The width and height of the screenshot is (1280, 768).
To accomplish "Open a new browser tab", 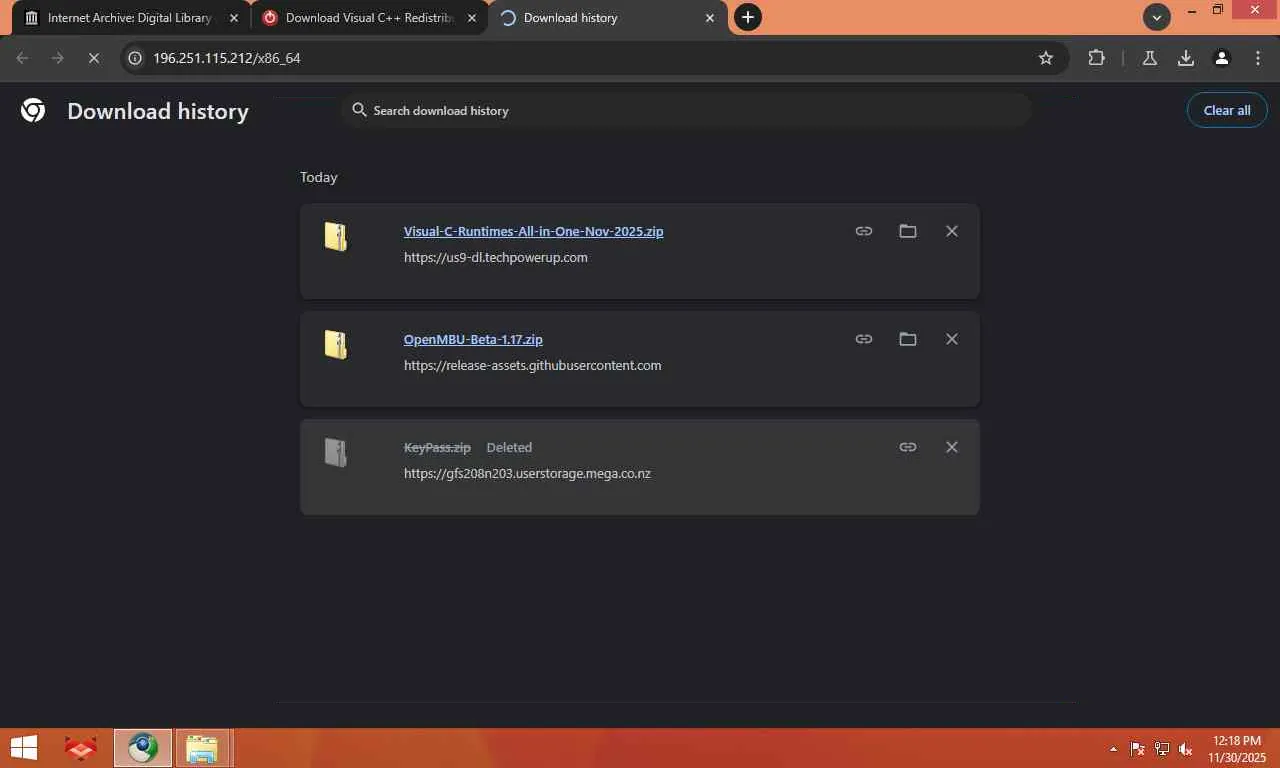I will [x=747, y=17].
